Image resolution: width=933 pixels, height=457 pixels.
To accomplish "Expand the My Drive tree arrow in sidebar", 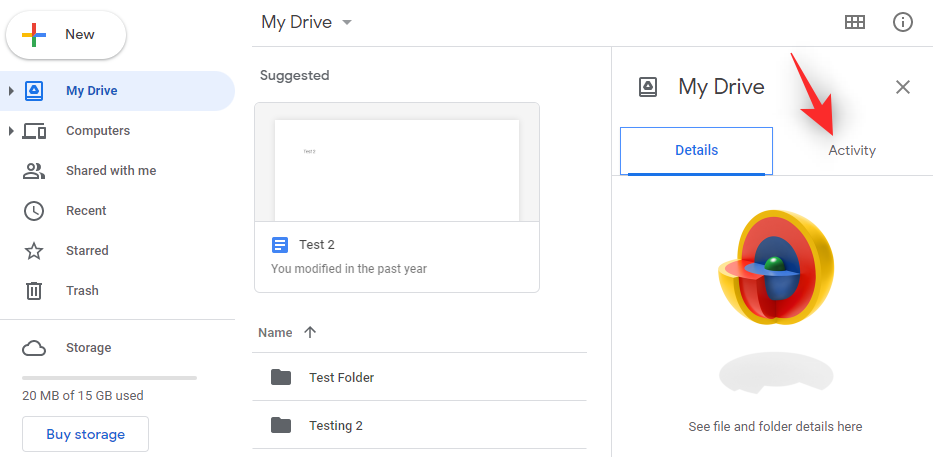I will [x=11, y=91].
